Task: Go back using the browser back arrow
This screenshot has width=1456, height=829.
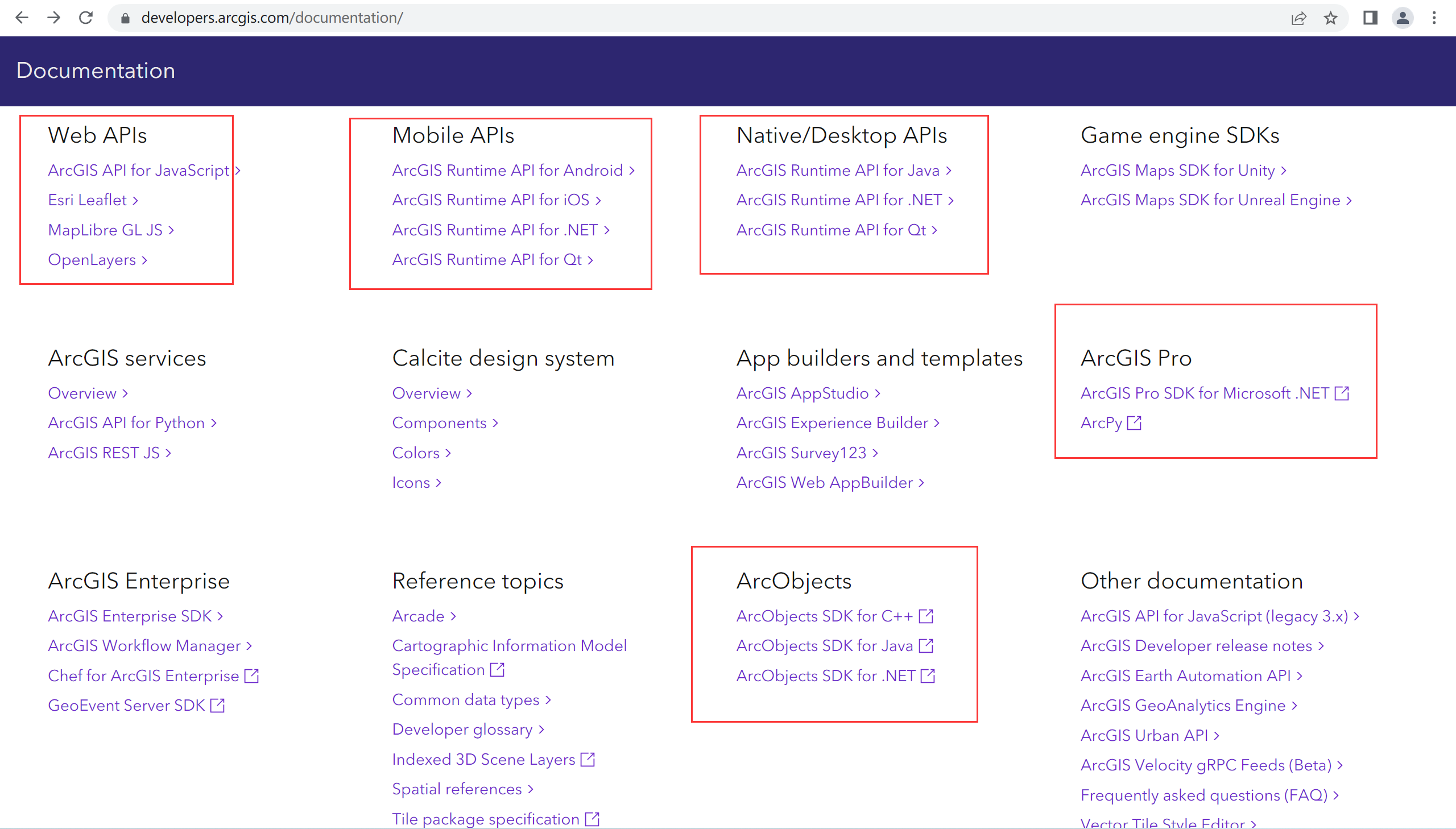Action: pyautogui.click(x=22, y=18)
